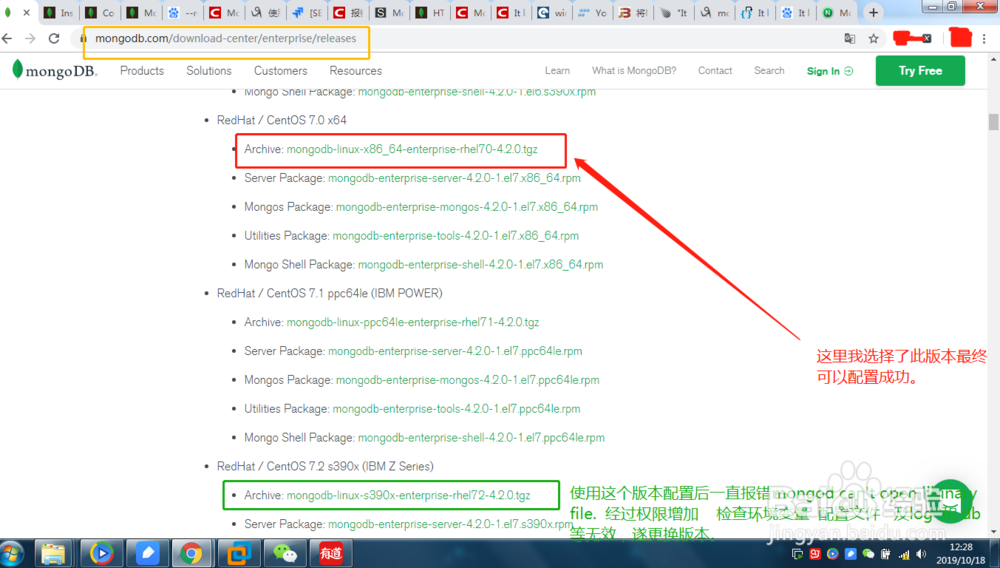1000x568 pixels.
Task: Open 'What is MongoDB?' link
Action: coord(634,71)
